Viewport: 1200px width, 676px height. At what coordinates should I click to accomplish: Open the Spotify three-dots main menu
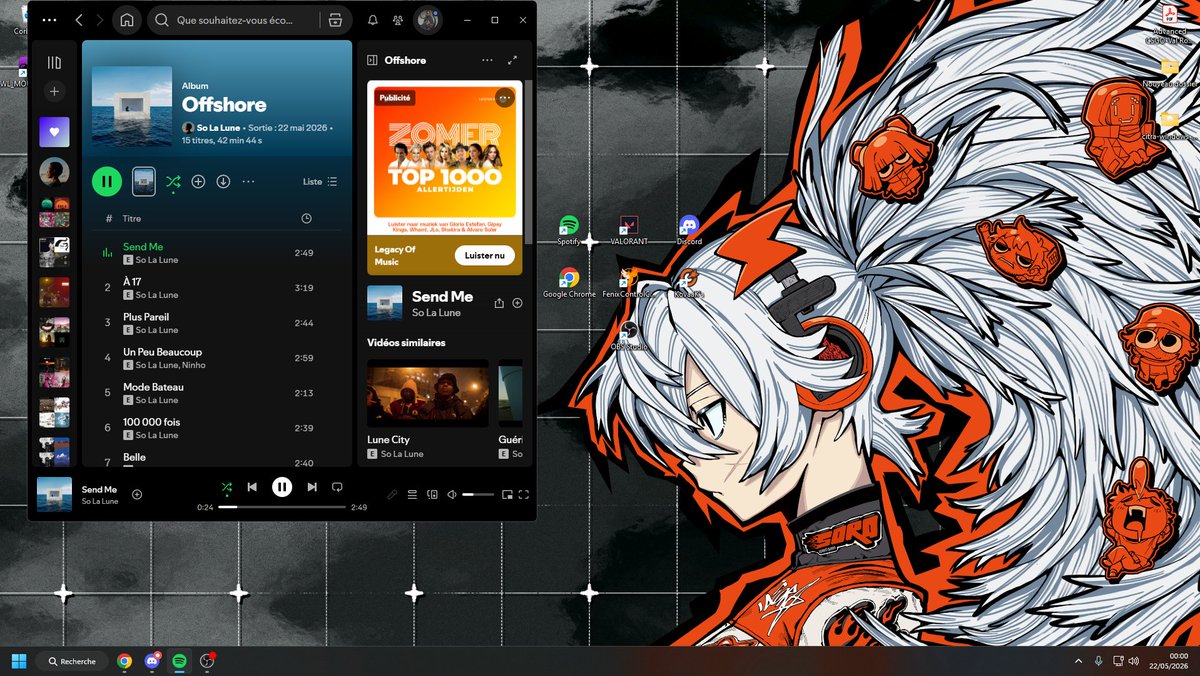49,20
